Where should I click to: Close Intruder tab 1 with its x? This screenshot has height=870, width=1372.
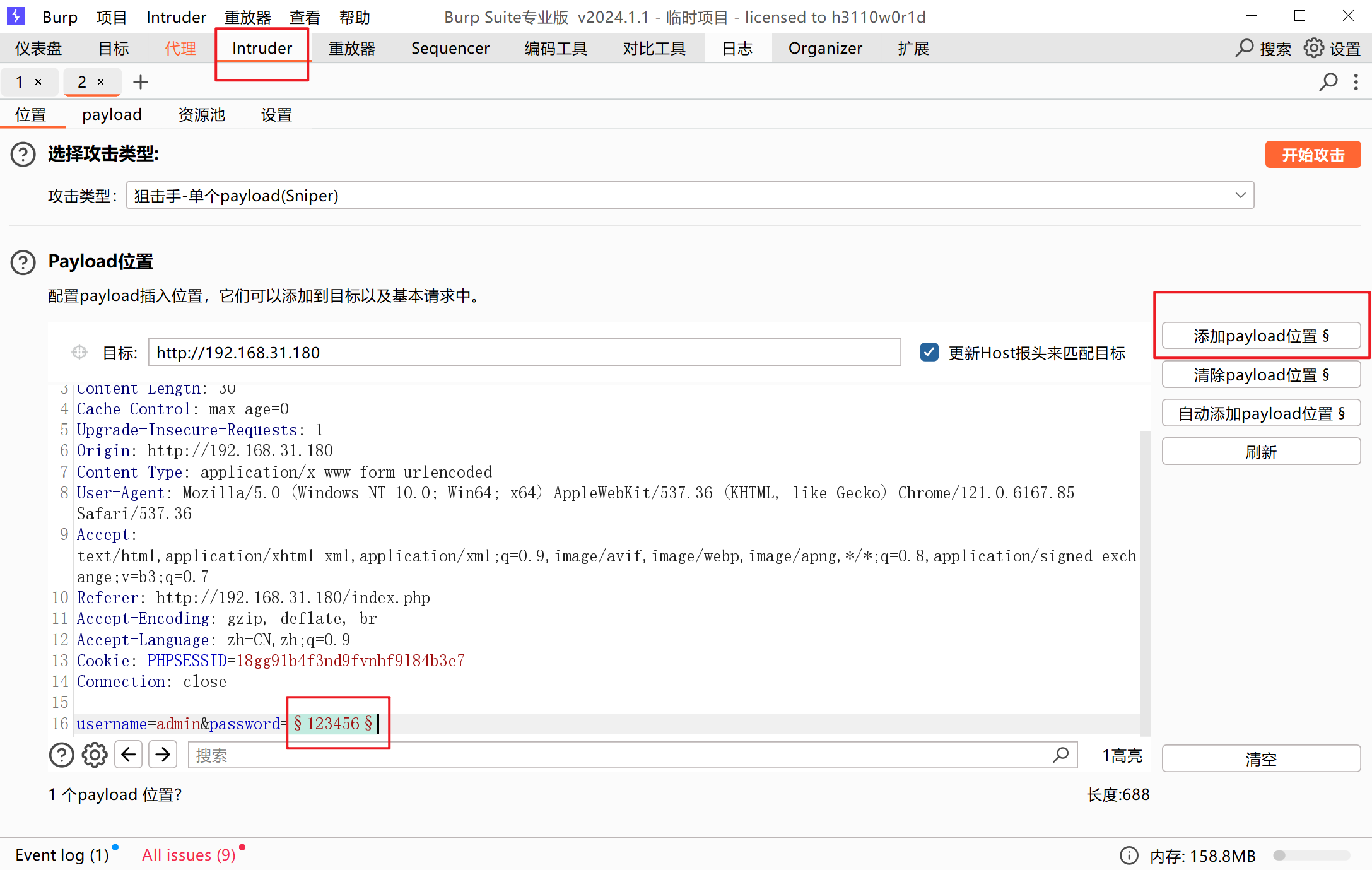click(x=38, y=82)
